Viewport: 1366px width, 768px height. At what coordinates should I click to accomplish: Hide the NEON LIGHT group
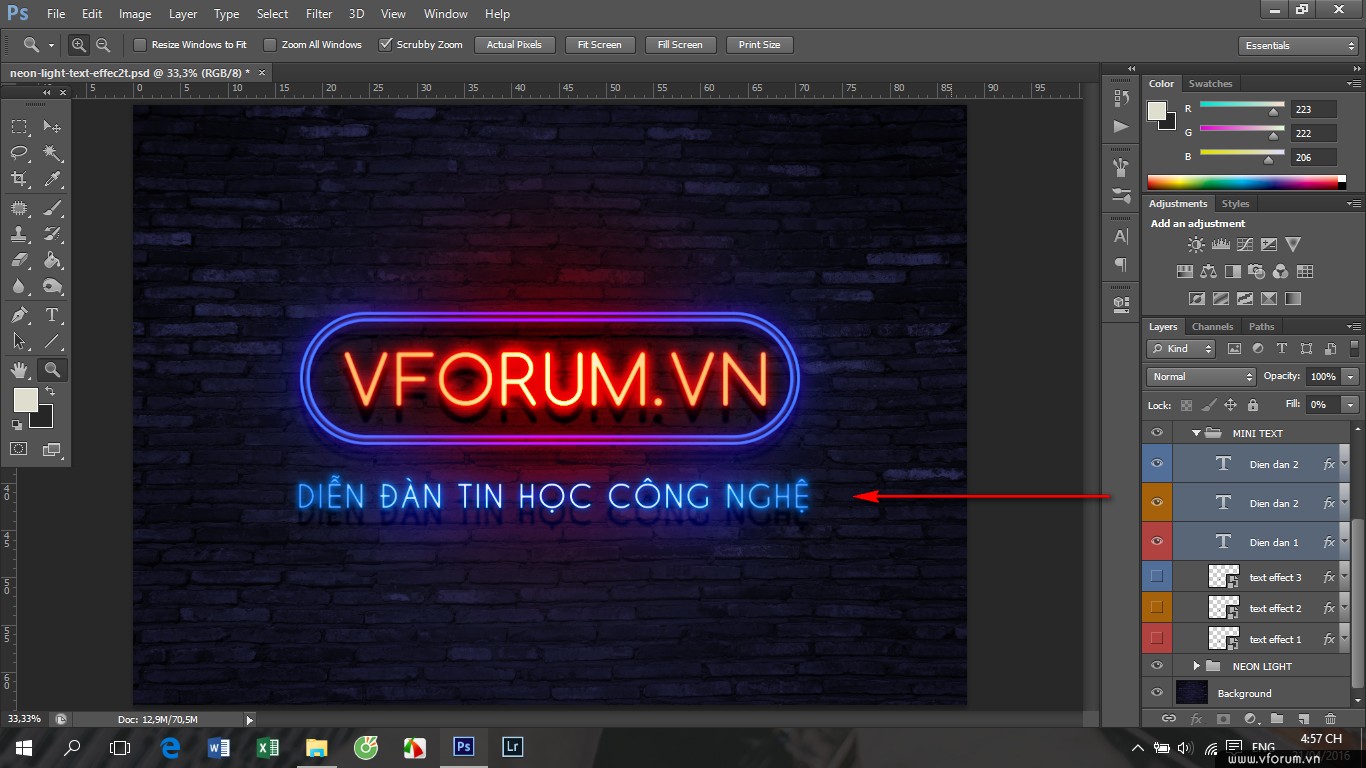coord(1157,666)
